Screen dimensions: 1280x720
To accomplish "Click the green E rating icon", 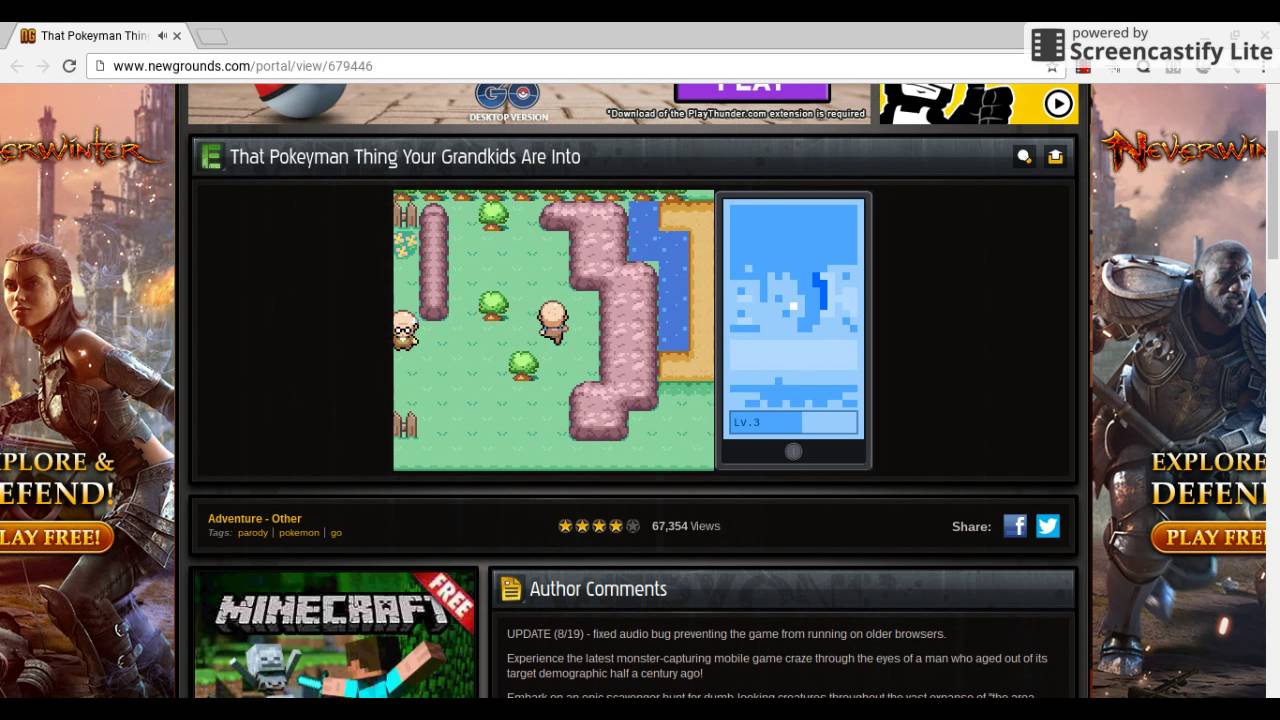I will pyautogui.click(x=211, y=157).
